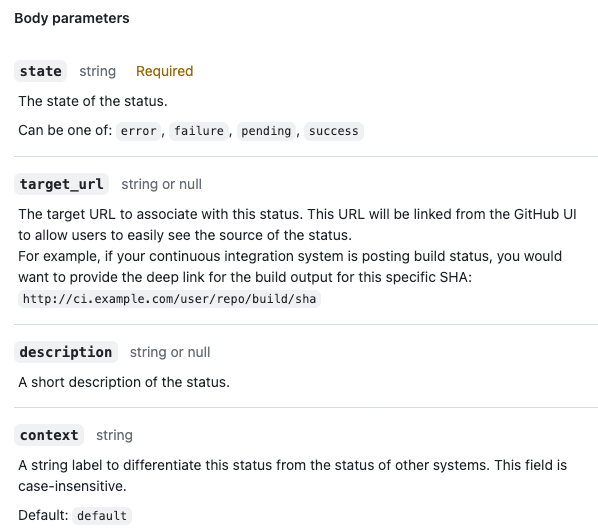
Task: Click the 'string or null' type beside description
Action: pyautogui.click(x=170, y=352)
